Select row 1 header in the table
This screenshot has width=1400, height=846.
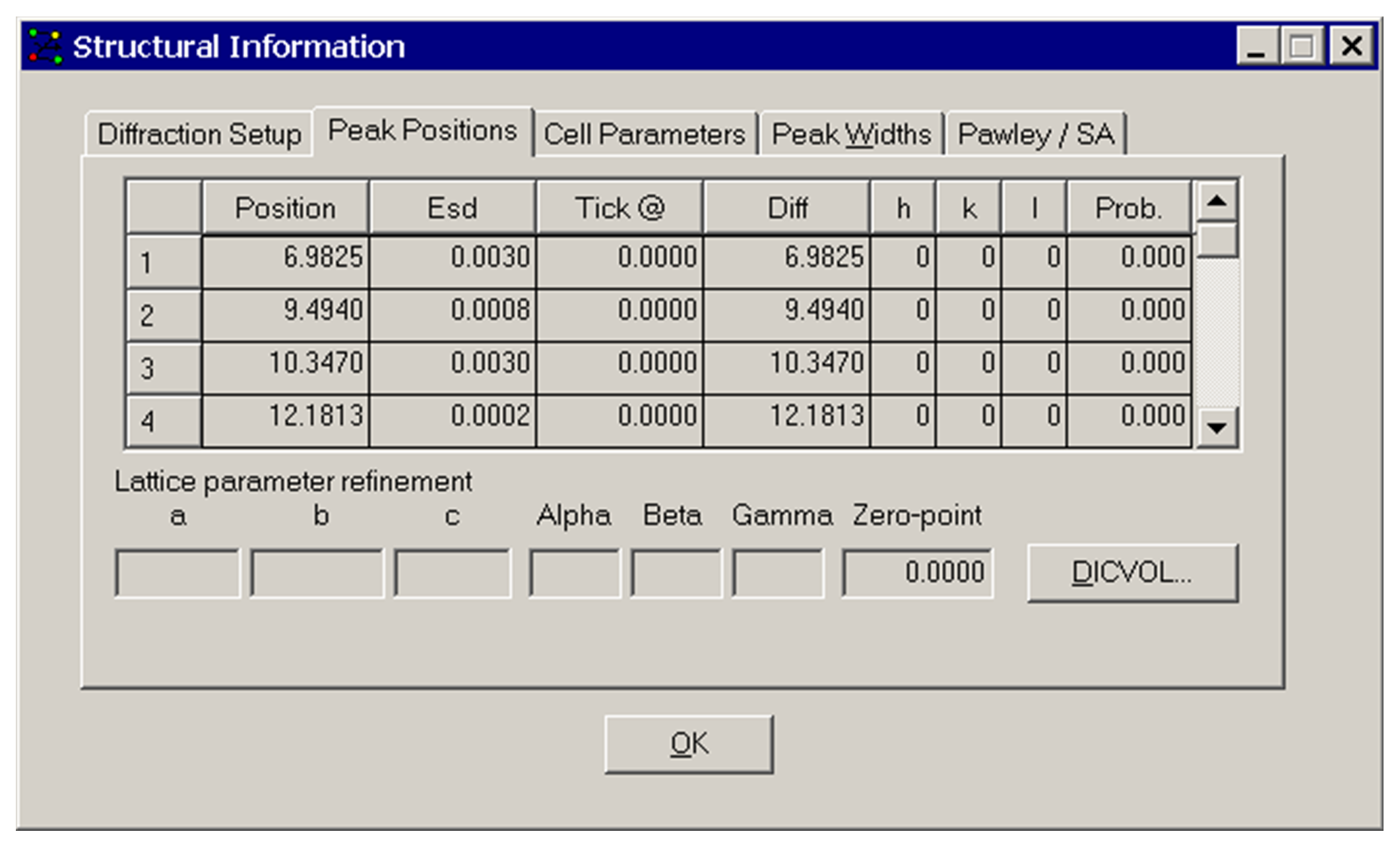(163, 262)
